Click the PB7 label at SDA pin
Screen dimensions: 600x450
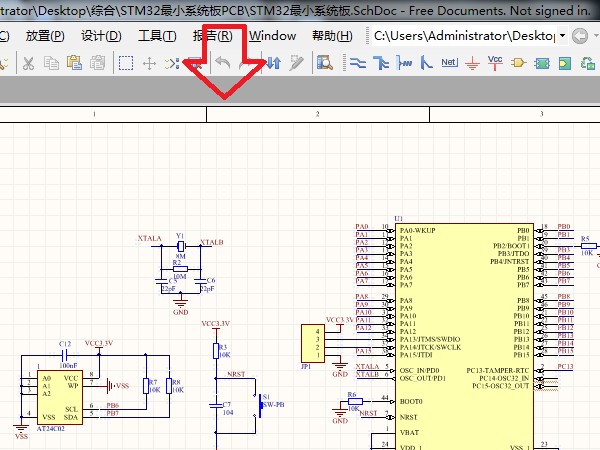112,413
